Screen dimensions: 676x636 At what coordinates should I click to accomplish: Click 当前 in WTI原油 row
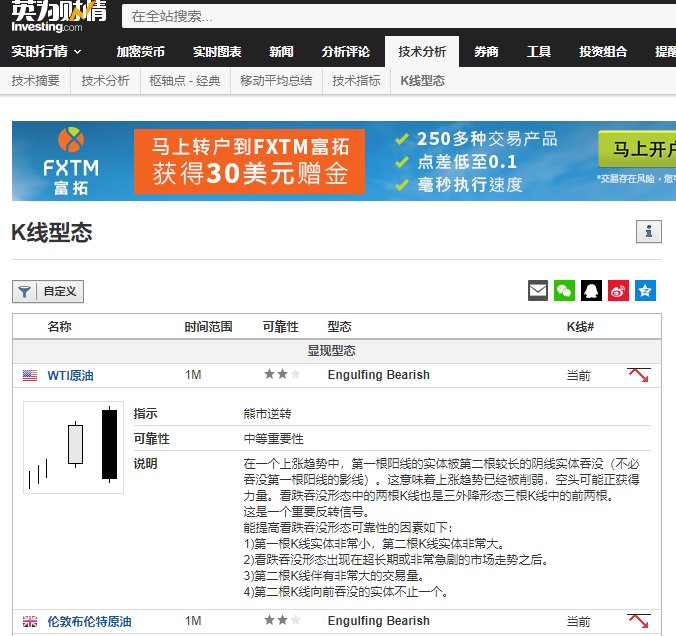coord(578,376)
